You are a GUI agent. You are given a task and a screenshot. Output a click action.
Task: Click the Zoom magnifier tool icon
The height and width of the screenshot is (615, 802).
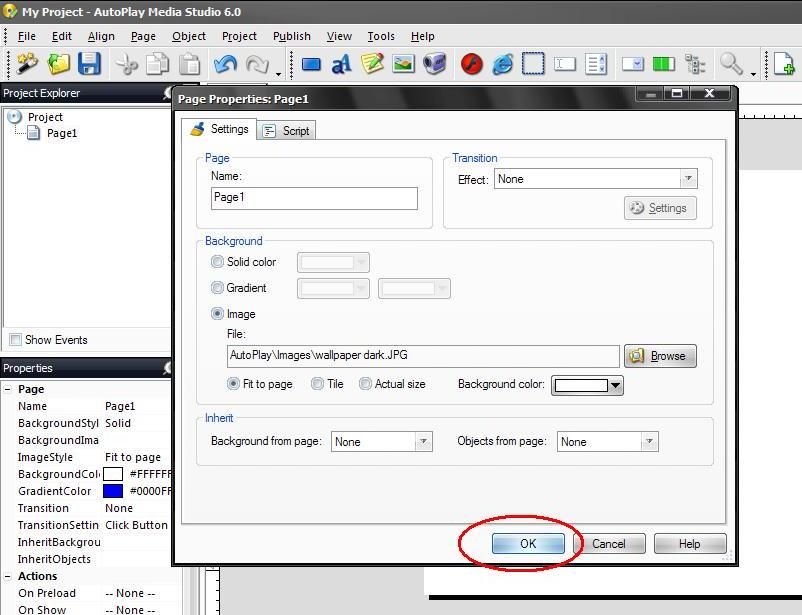(731, 64)
